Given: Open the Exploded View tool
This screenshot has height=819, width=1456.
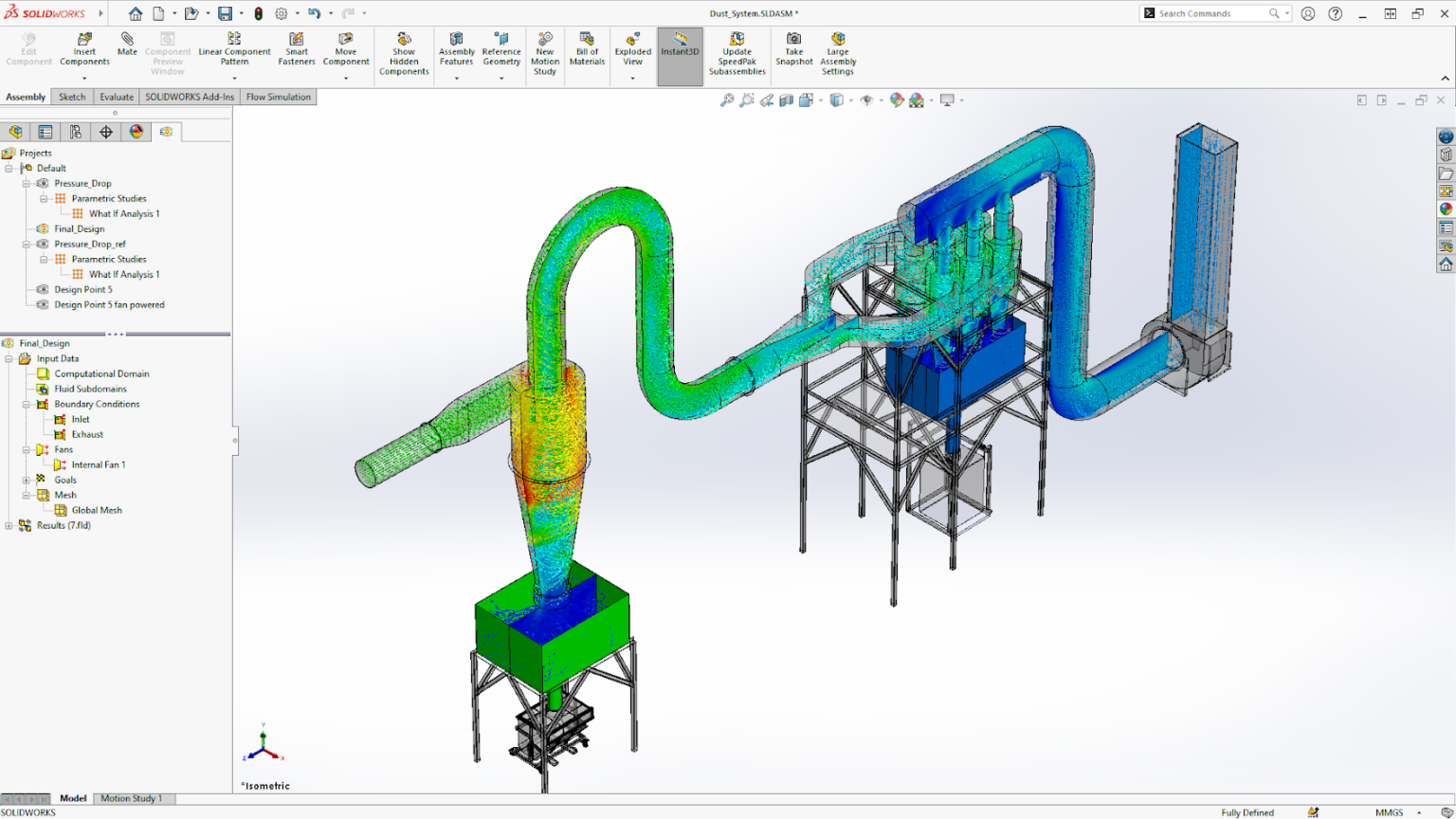Looking at the screenshot, I should (x=631, y=52).
